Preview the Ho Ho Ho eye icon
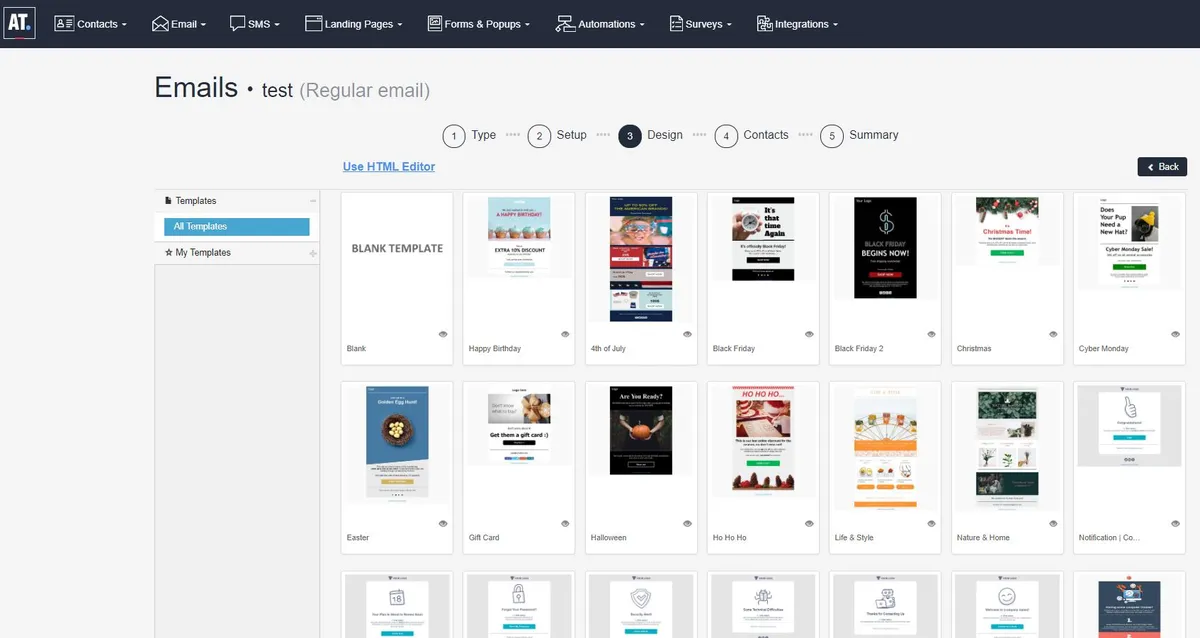This screenshot has height=638, width=1200. click(x=809, y=523)
